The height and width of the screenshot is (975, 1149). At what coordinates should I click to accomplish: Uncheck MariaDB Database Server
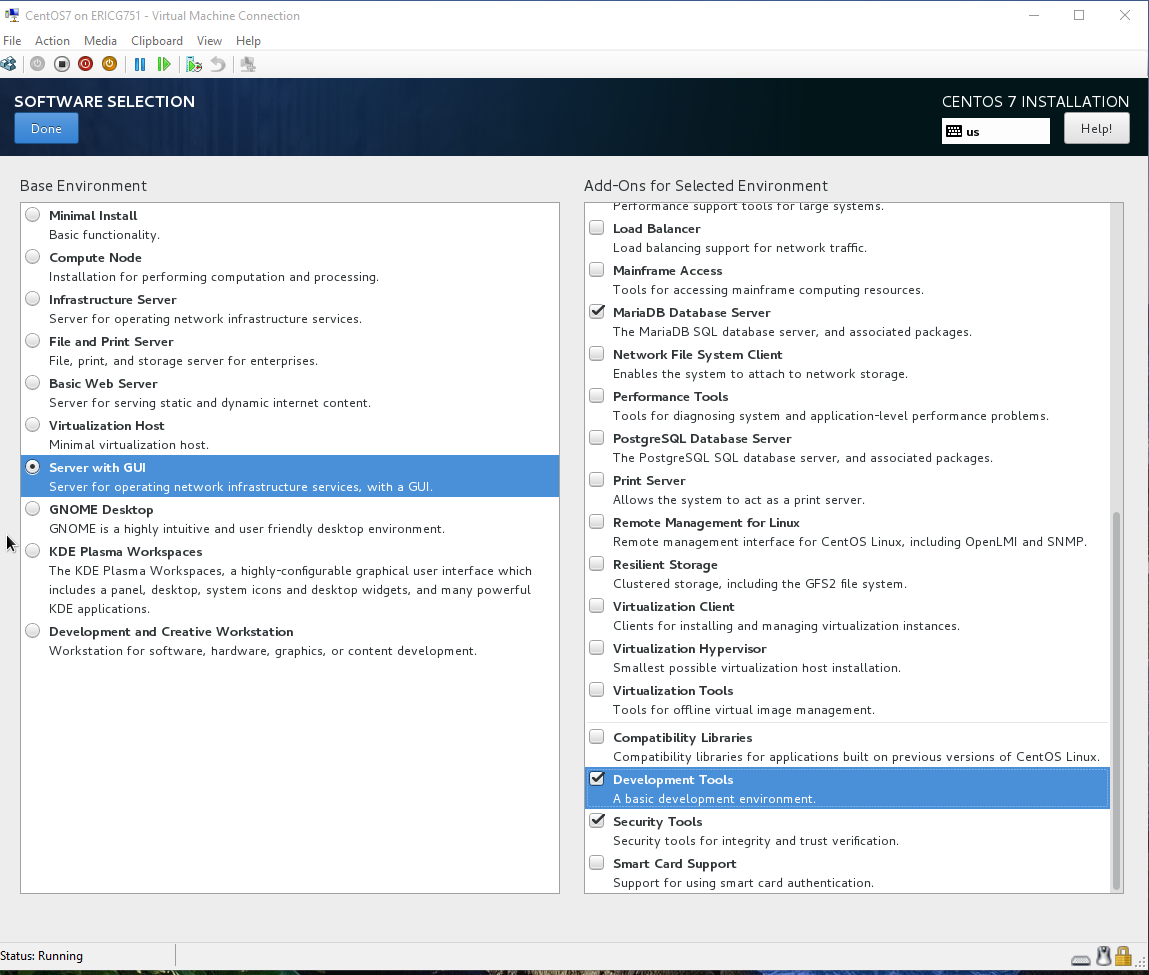click(597, 311)
